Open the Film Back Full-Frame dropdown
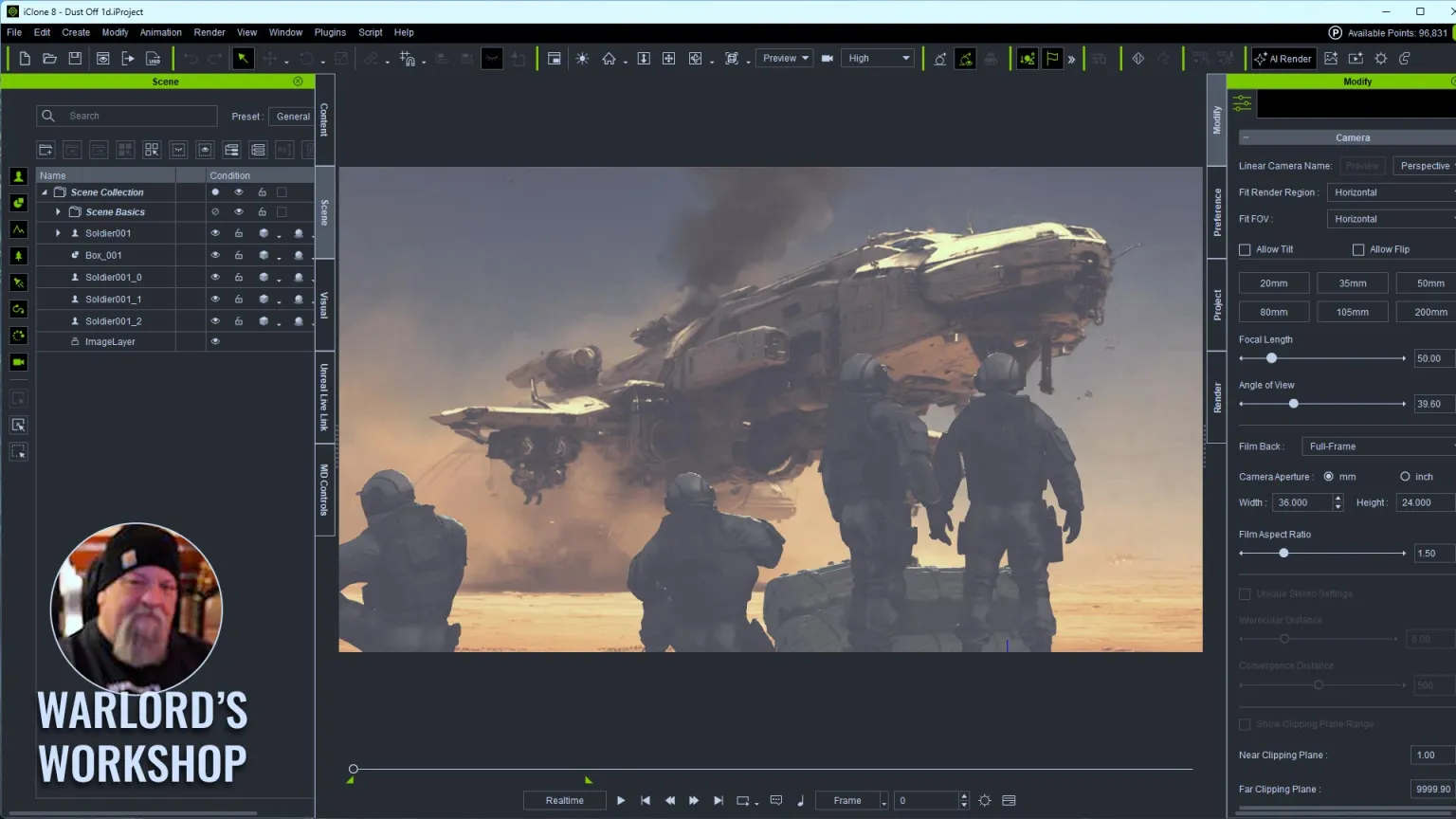Image resolution: width=1456 pixels, height=819 pixels. (1378, 446)
